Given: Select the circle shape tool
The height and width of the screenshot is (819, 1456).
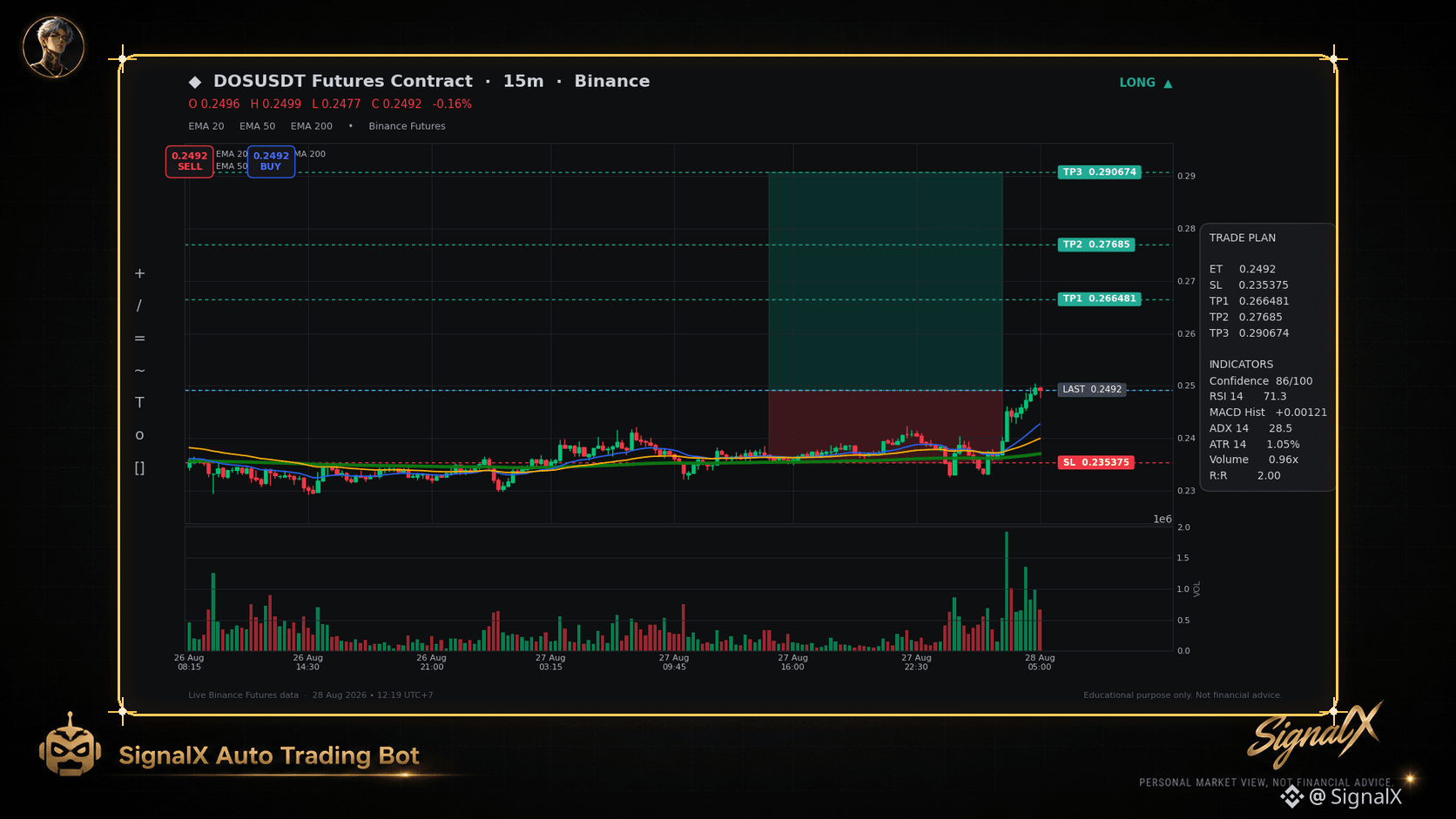Looking at the screenshot, I should pos(139,435).
